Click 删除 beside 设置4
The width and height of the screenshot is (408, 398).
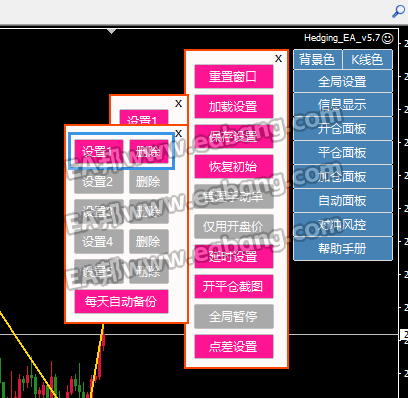point(149,242)
